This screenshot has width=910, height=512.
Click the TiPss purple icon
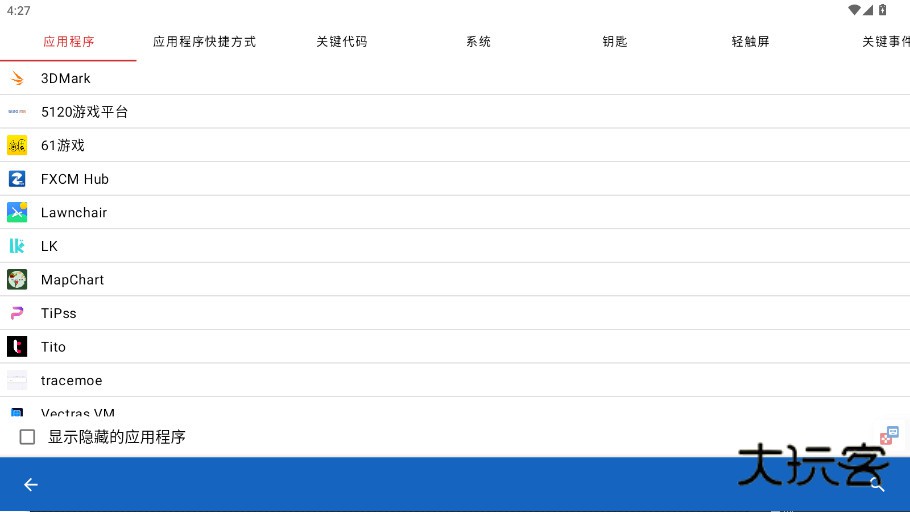tap(17, 313)
